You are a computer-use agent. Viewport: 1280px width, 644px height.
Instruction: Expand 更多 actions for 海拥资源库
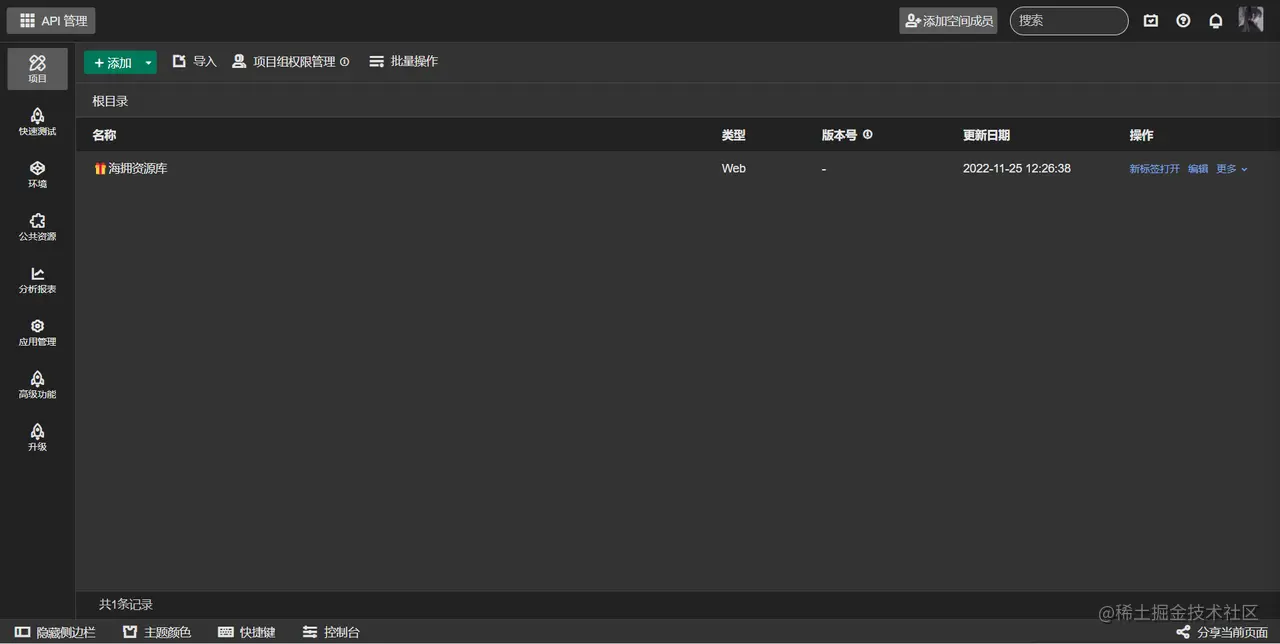click(1232, 169)
